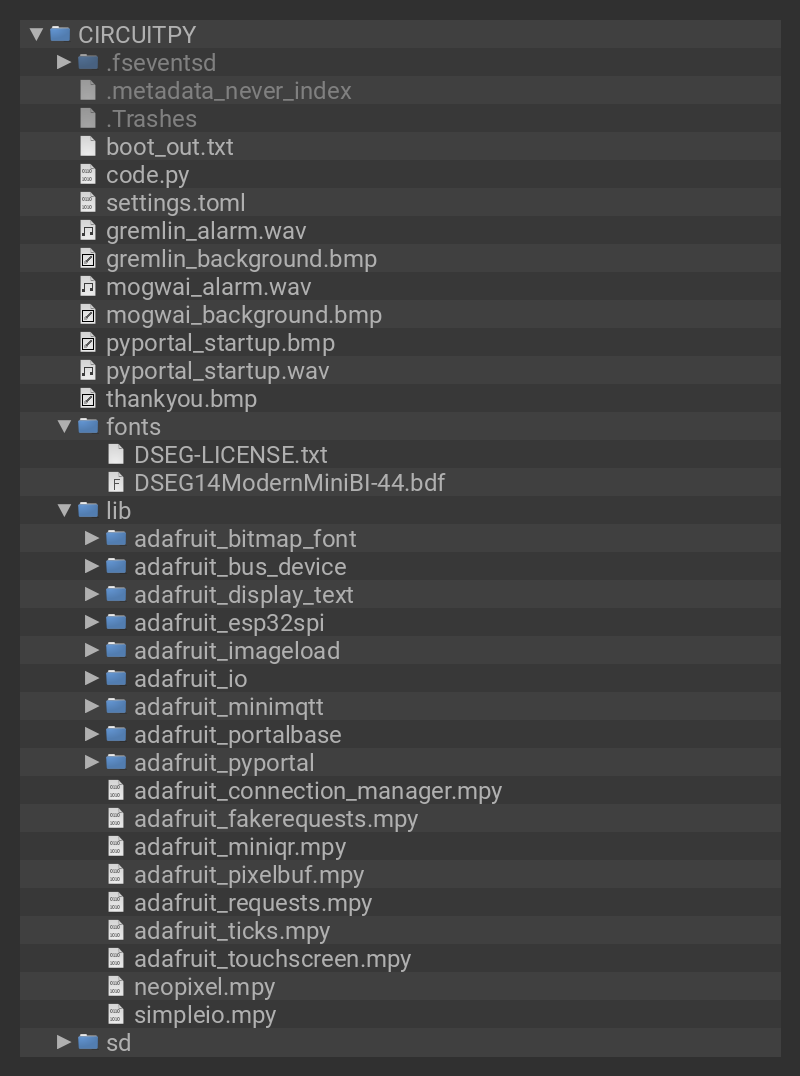800x1076 pixels.
Task: Collapse the CIRCUITPY root folder
Action: click(x=37, y=35)
